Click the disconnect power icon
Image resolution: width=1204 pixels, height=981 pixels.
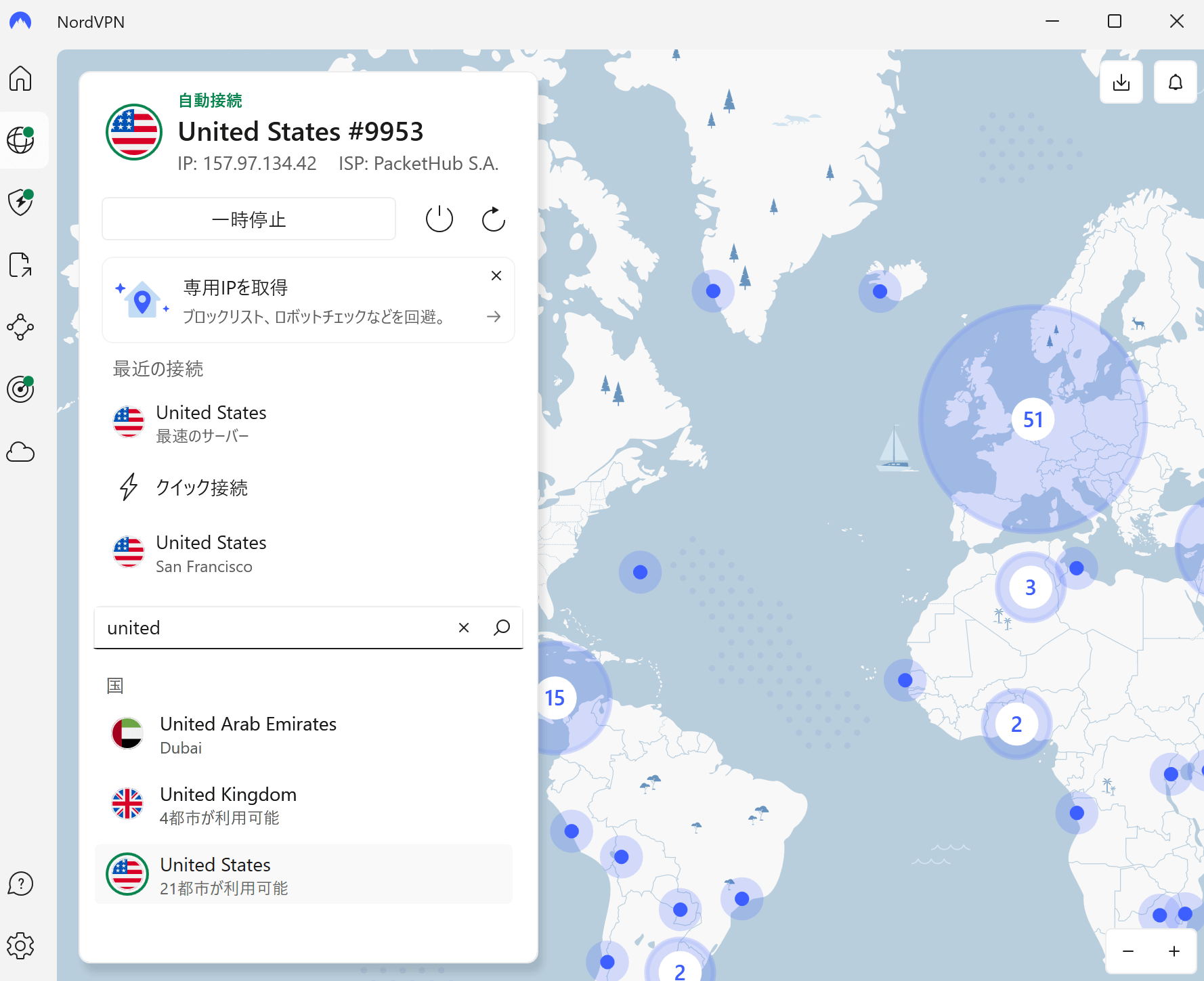coord(439,219)
